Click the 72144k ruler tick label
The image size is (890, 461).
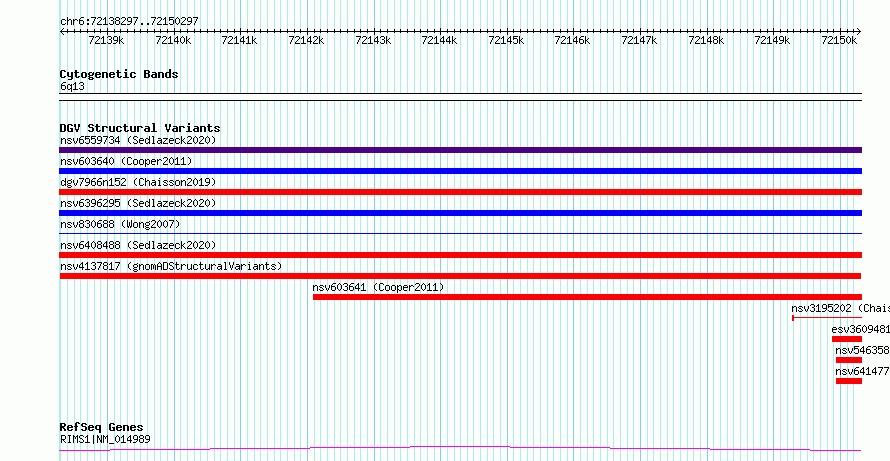click(x=439, y=40)
